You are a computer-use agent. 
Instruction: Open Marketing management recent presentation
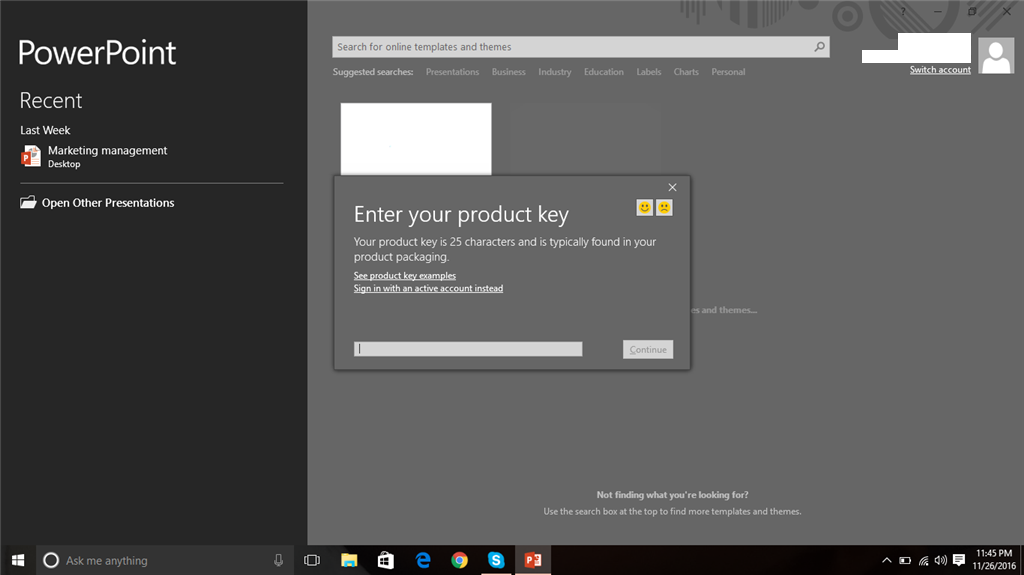[x=152, y=156]
